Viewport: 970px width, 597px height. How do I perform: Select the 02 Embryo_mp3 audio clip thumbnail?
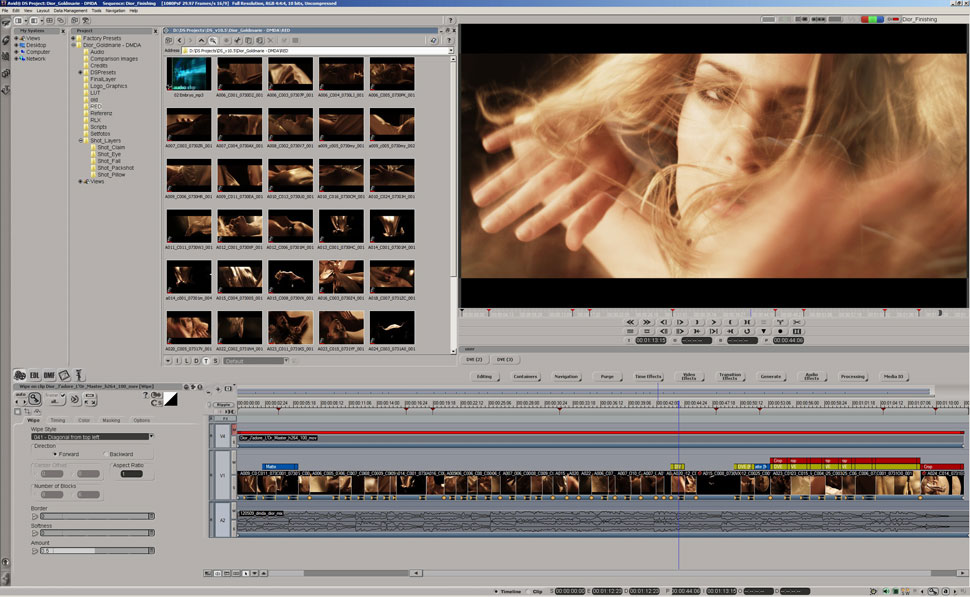[189, 75]
